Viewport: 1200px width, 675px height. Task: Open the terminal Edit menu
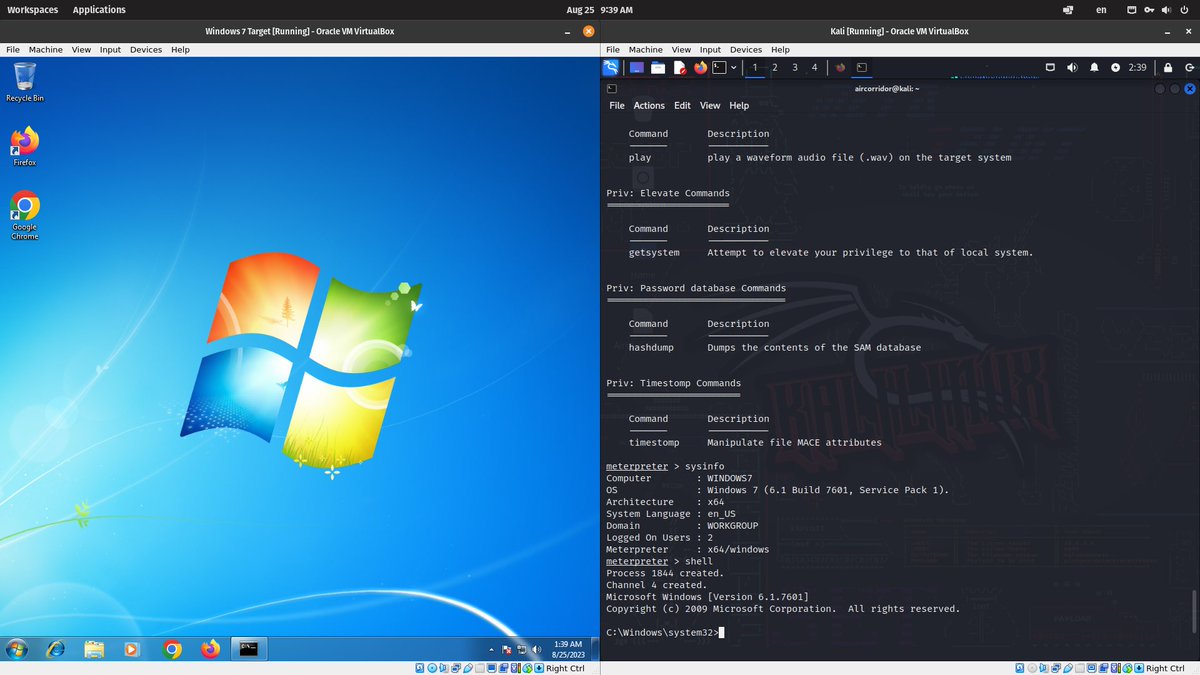point(682,105)
